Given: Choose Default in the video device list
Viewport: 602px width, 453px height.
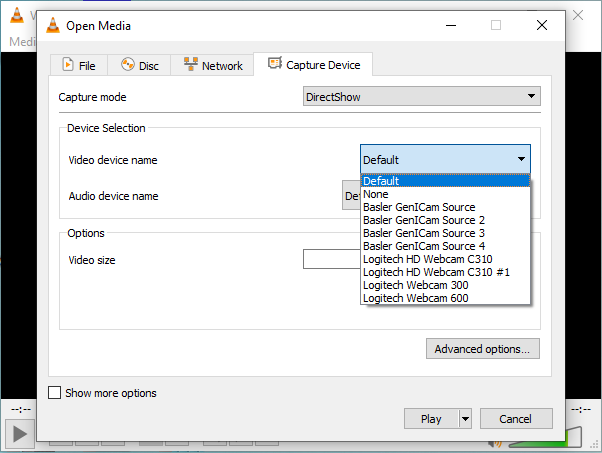Looking at the screenshot, I should click(445, 181).
